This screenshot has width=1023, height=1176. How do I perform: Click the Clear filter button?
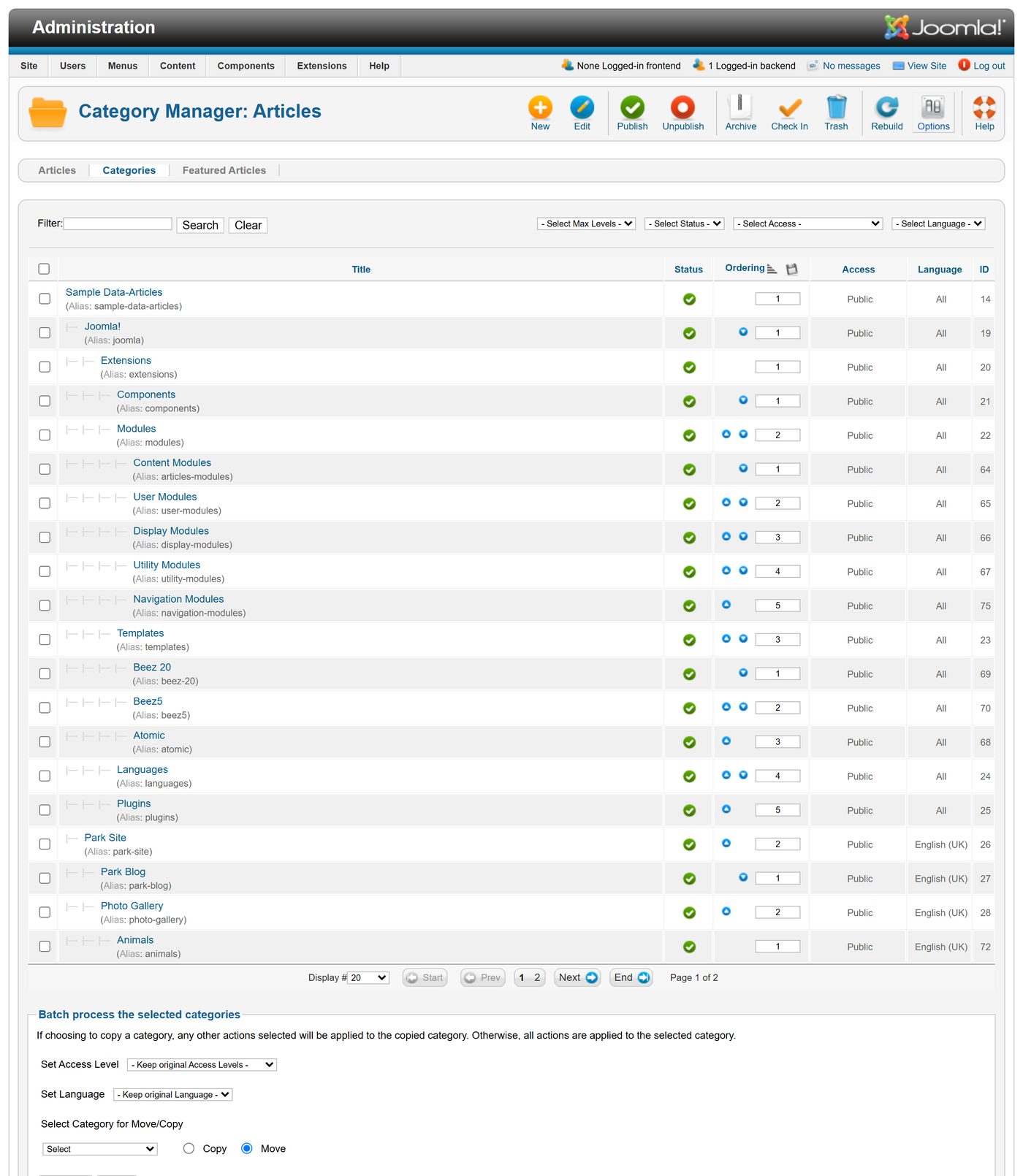pyautogui.click(x=248, y=225)
